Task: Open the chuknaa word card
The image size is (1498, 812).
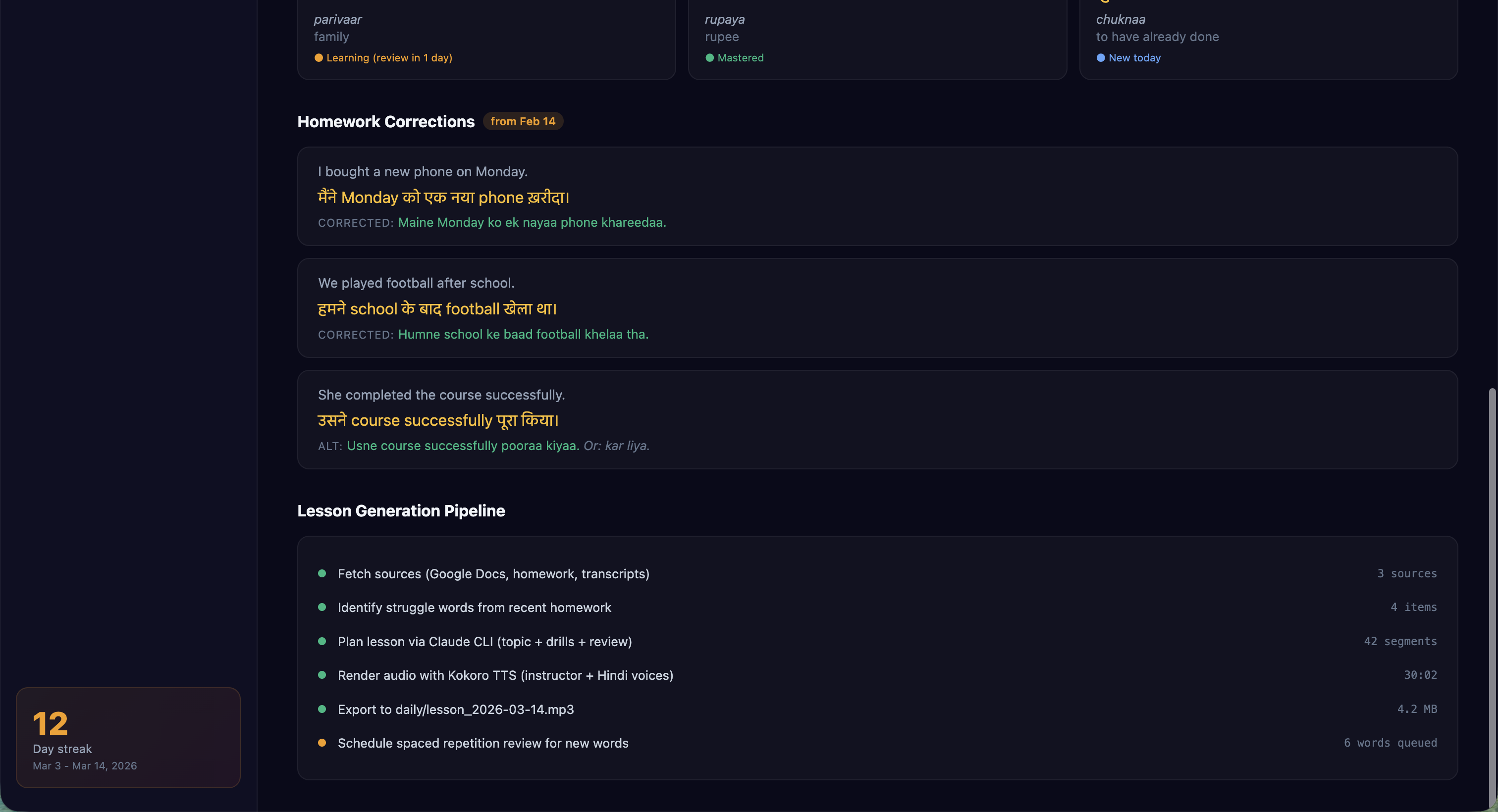Action: pos(1268,38)
